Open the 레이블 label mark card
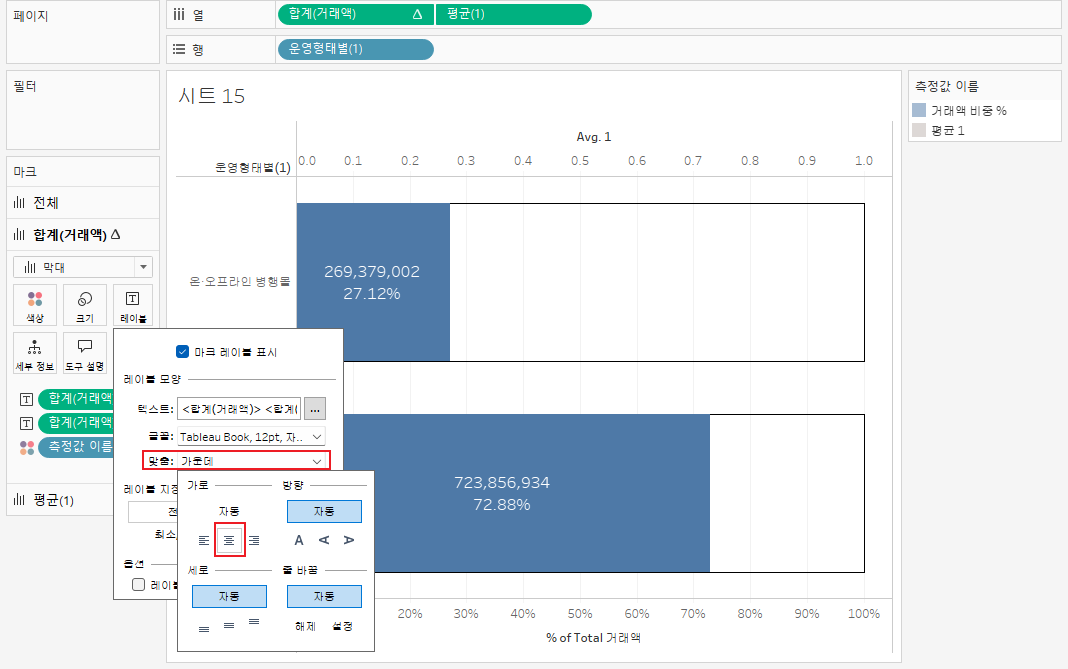This screenshot has width=1068, height=669. point(133,305)
